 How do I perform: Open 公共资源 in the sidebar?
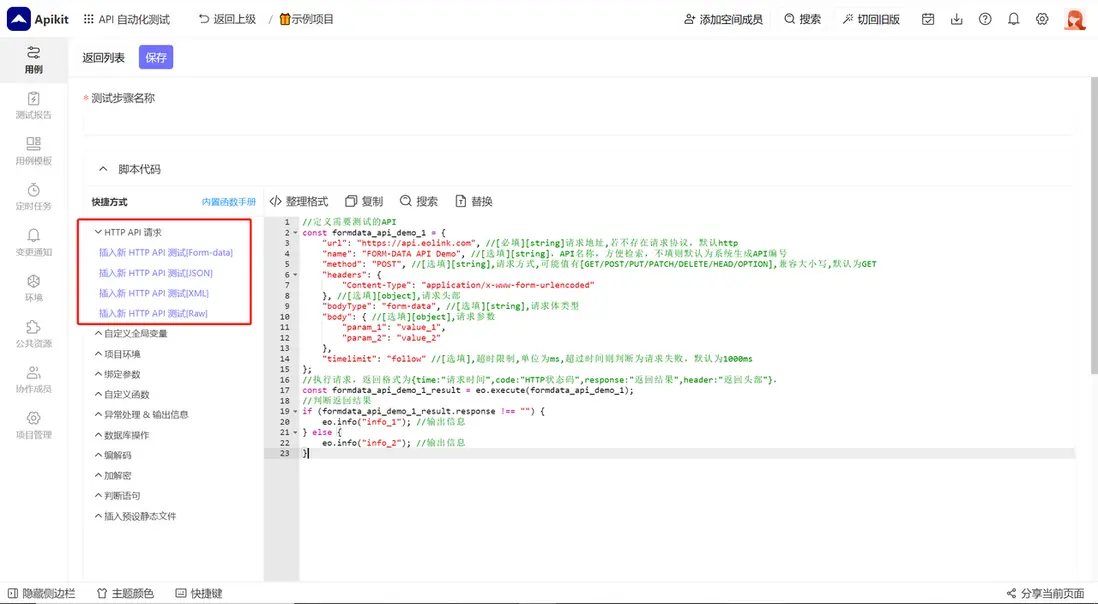click(34, 334)
